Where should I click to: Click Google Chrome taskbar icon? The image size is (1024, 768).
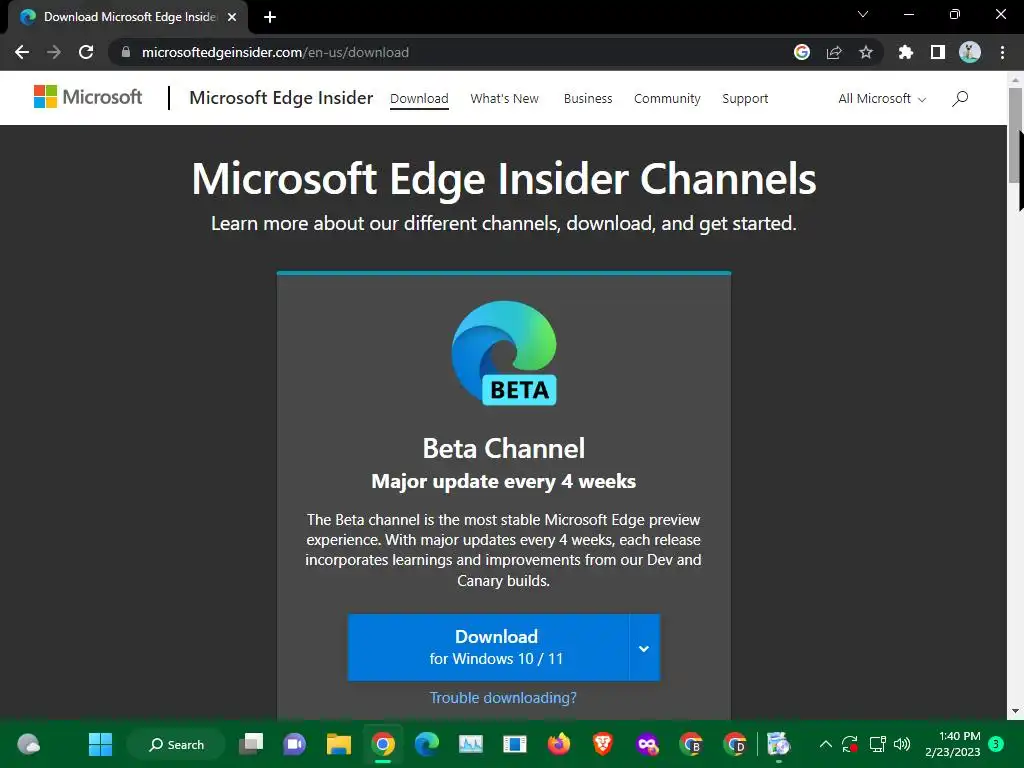click(x=383, y=744)
